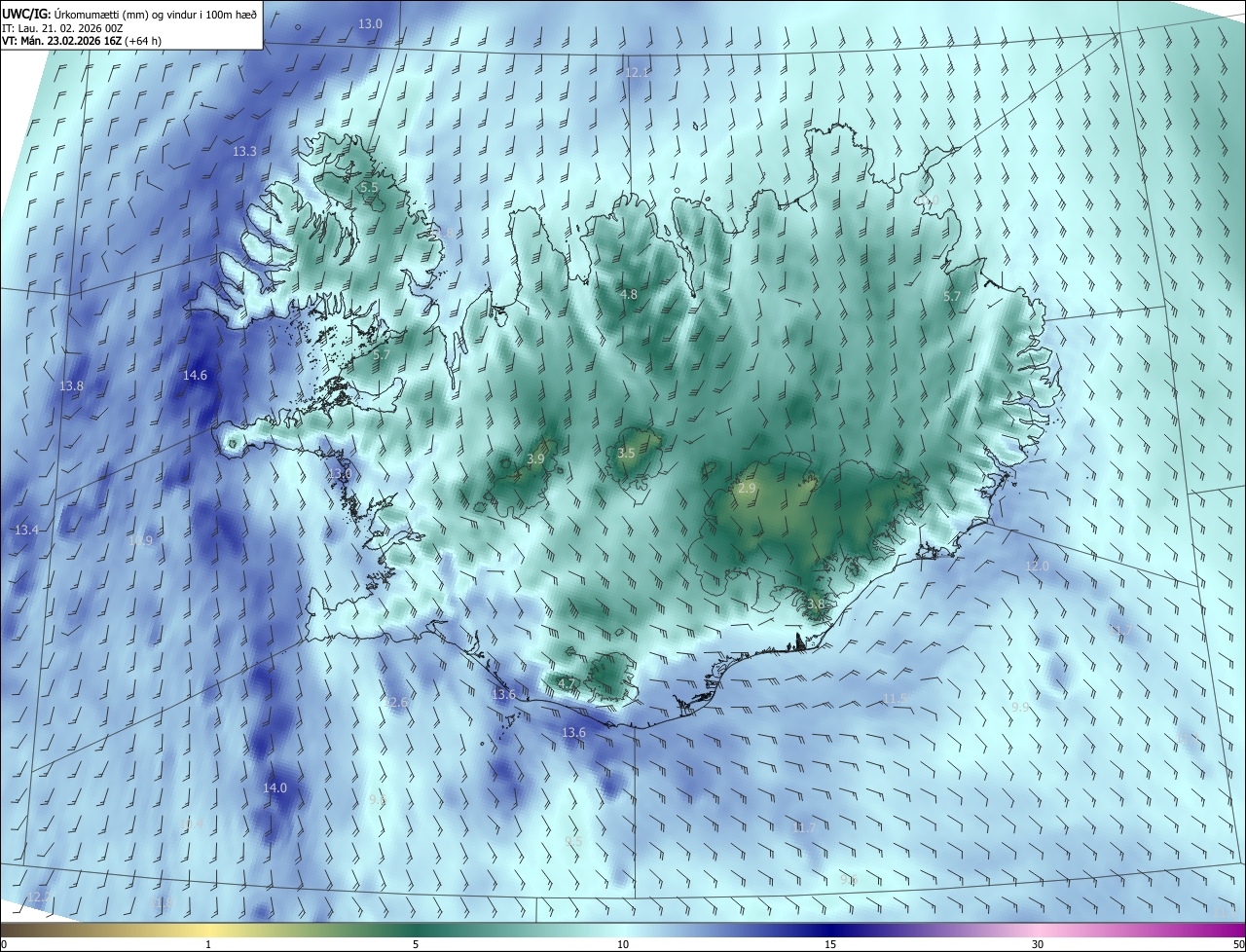Click the tick label 30 on the color scale
The height and width of the screenshot is (952, 1246).
[x=1038, y=944]
